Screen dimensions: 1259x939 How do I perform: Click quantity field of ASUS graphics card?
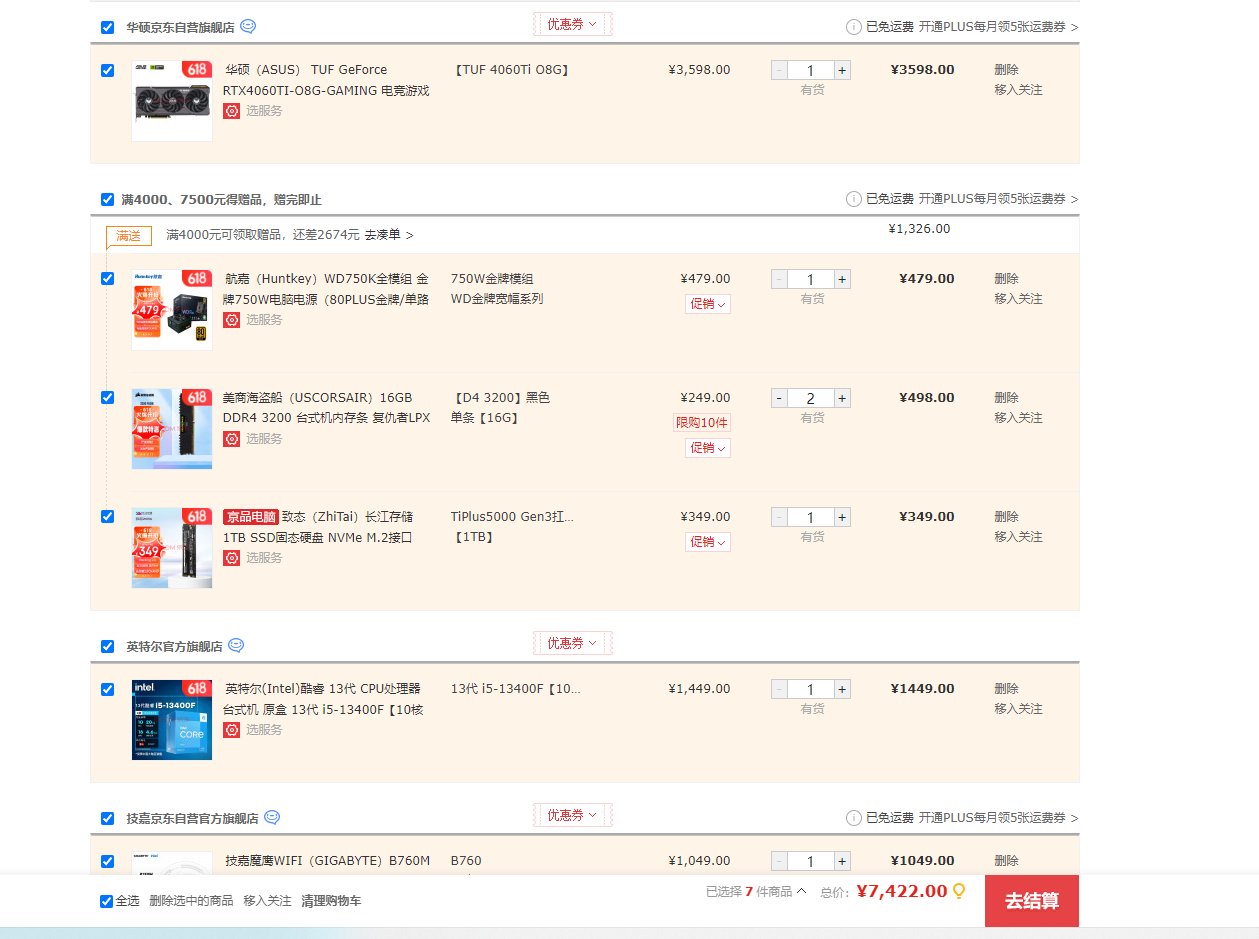tap(811, 70)
